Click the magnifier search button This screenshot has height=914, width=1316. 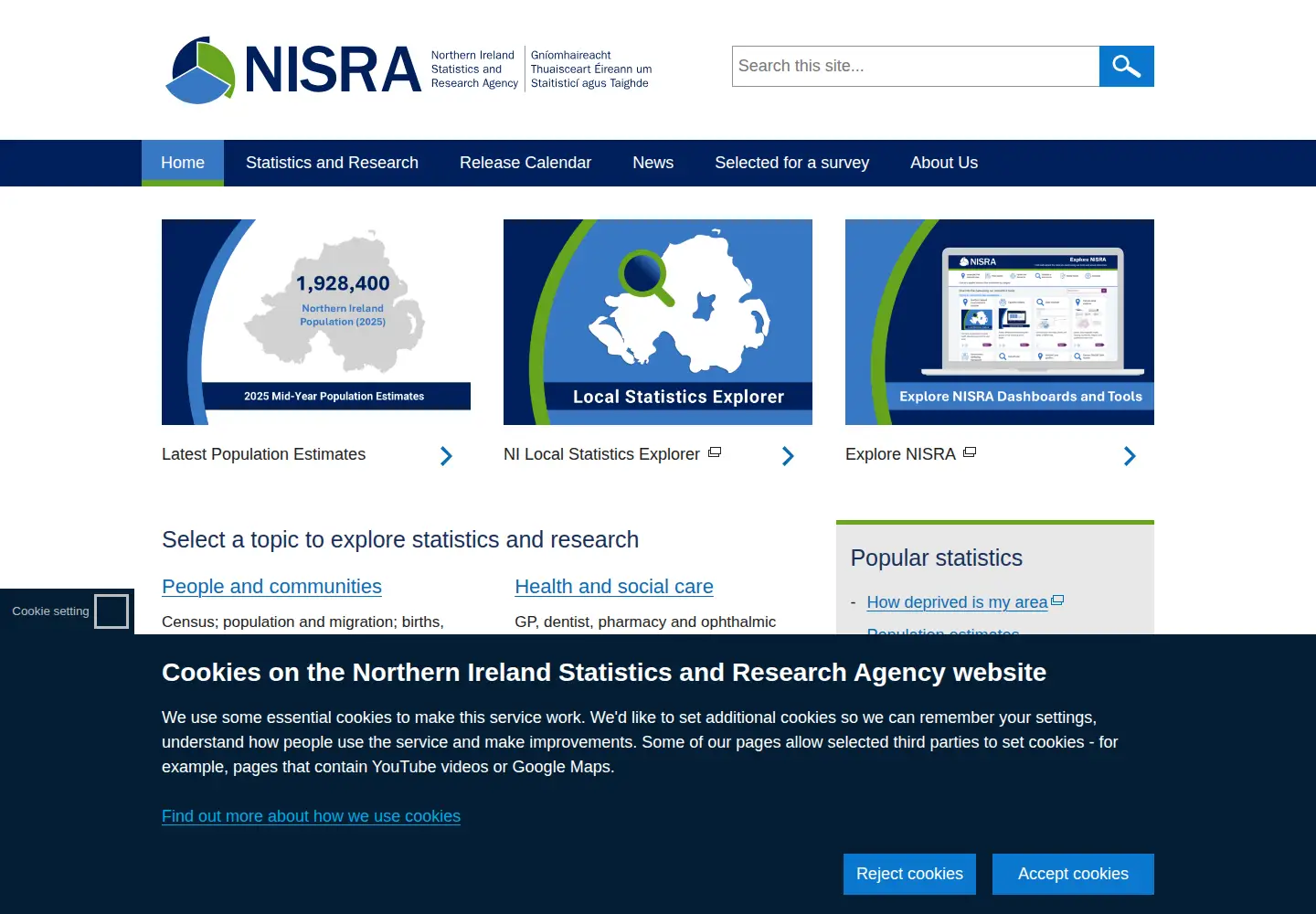1126,66
